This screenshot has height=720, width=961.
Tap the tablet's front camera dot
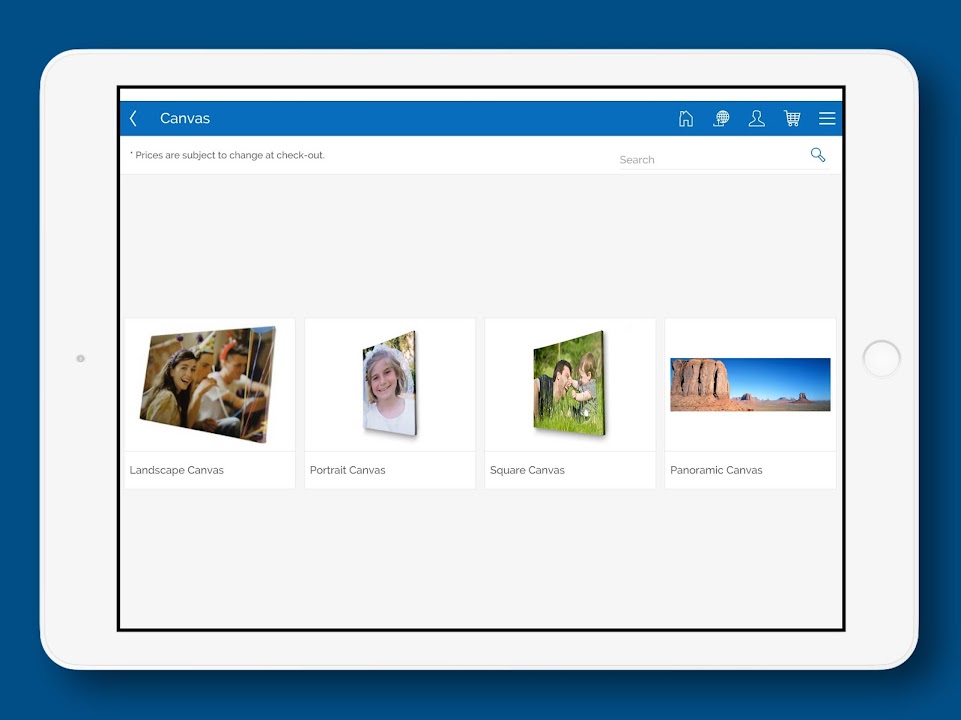click(x=81, y=358)
